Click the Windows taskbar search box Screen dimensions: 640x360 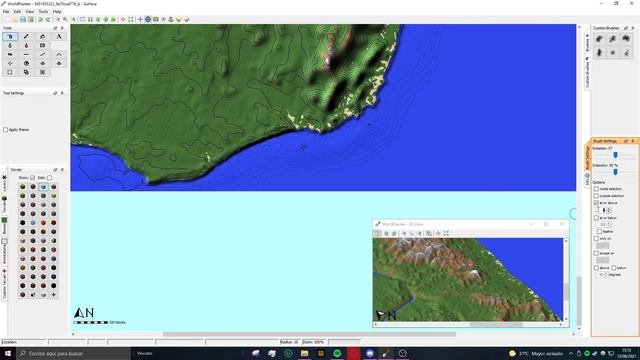[74, 353]
